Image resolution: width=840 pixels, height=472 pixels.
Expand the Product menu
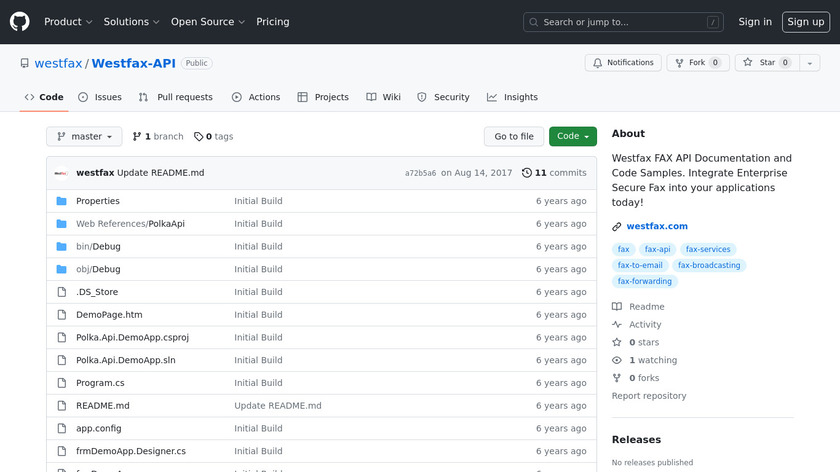tap(68, 22)
